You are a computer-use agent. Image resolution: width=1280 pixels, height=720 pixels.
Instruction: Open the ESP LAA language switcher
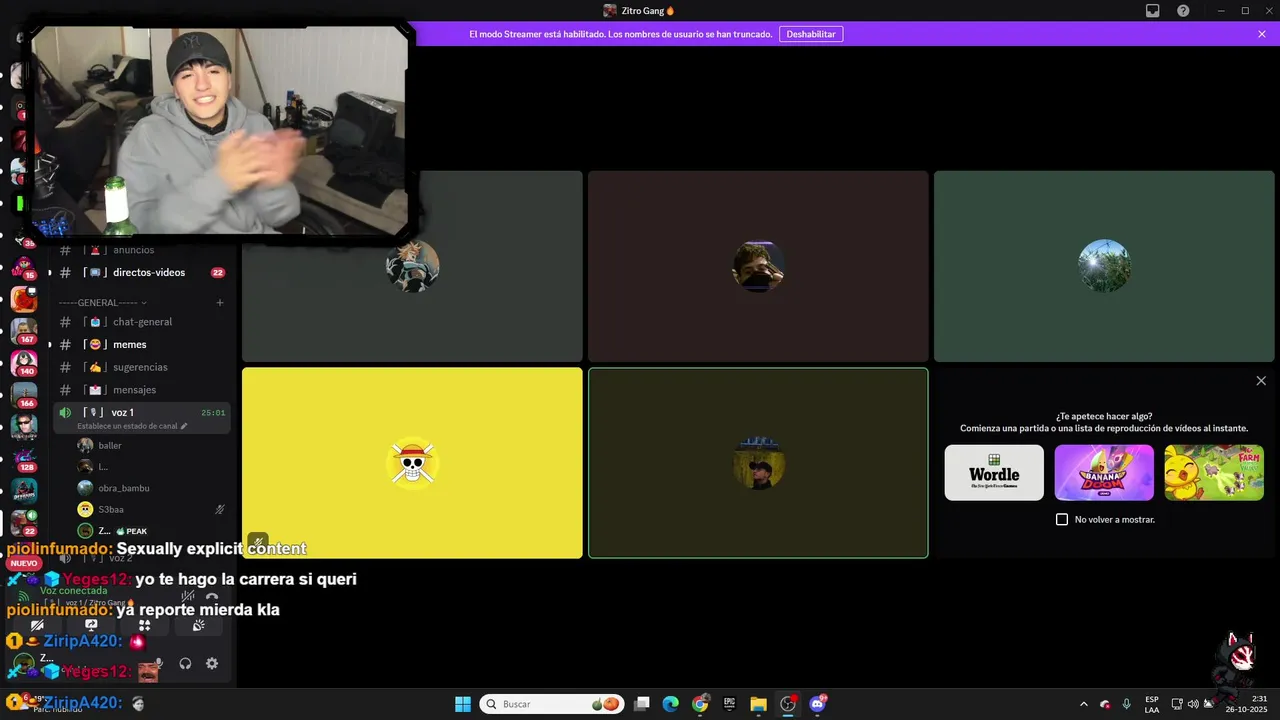(1152, 704)
